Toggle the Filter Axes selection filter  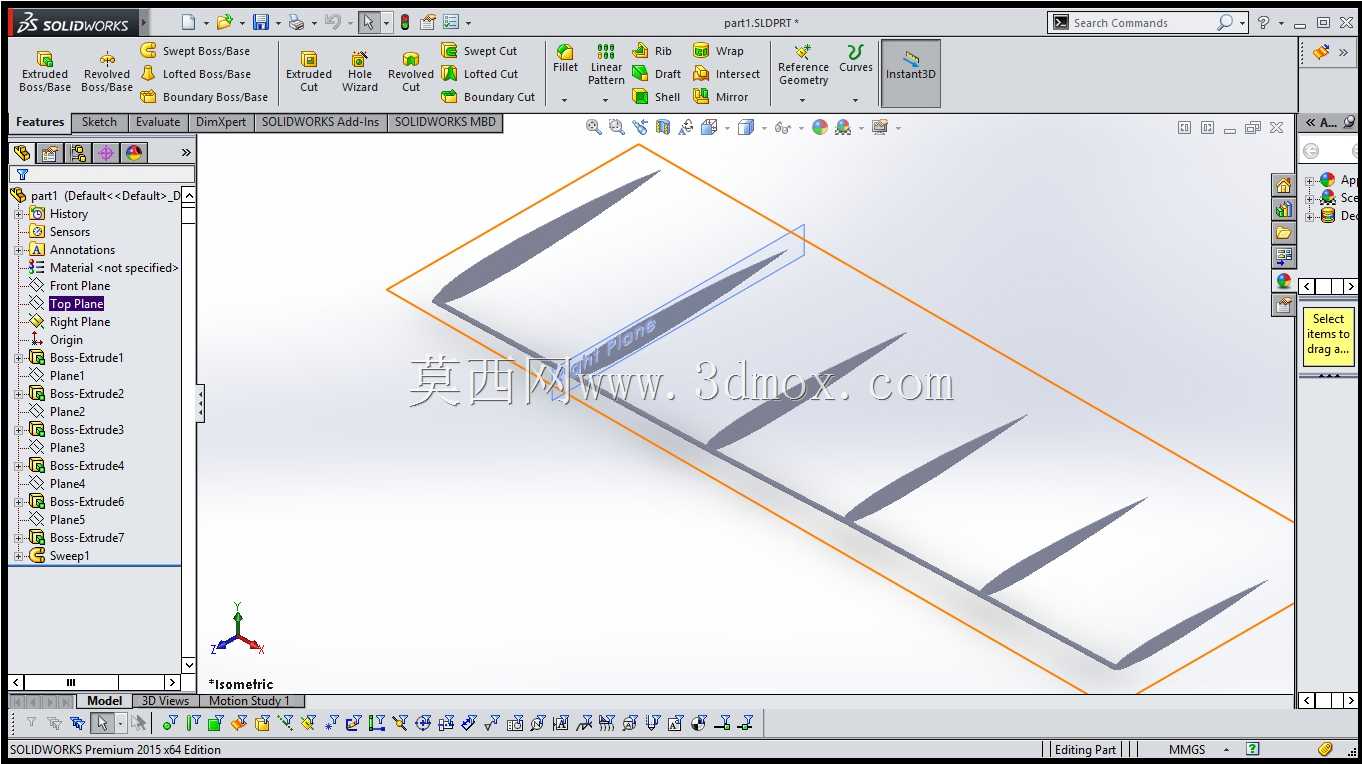click(286, 723)
